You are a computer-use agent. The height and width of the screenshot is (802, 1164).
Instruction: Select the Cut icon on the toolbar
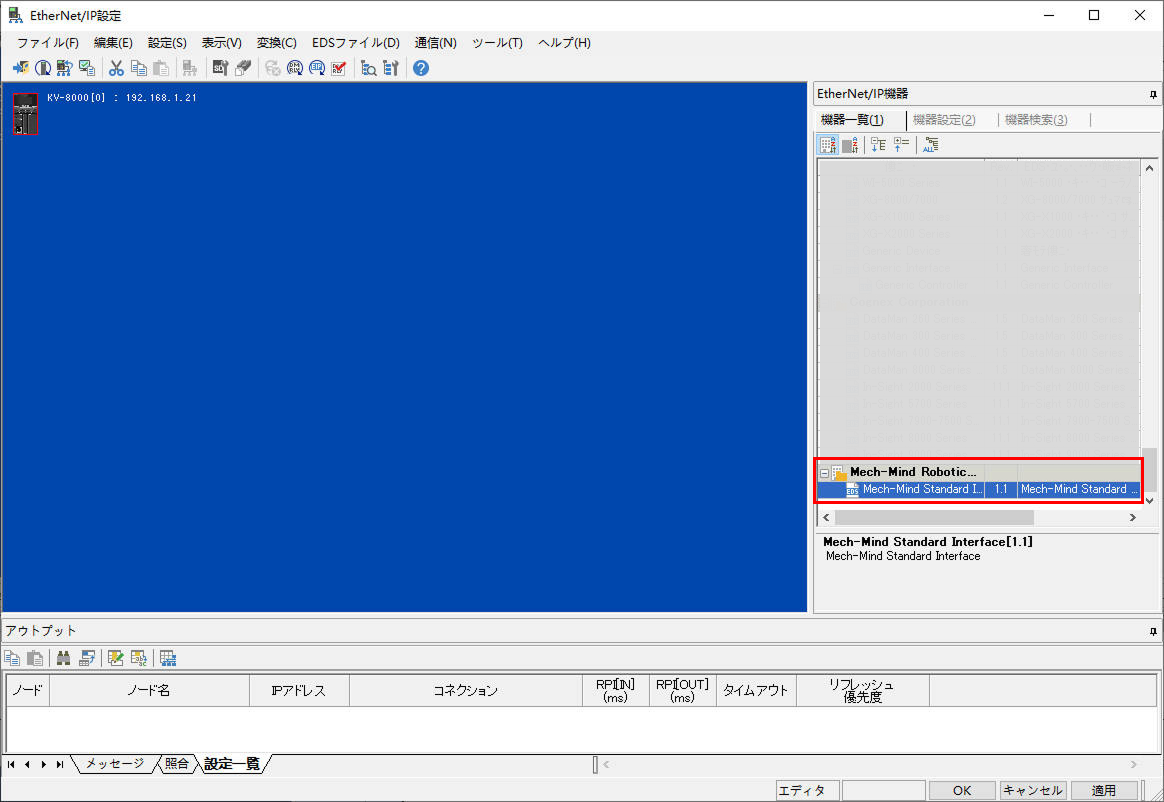(116, 67)
